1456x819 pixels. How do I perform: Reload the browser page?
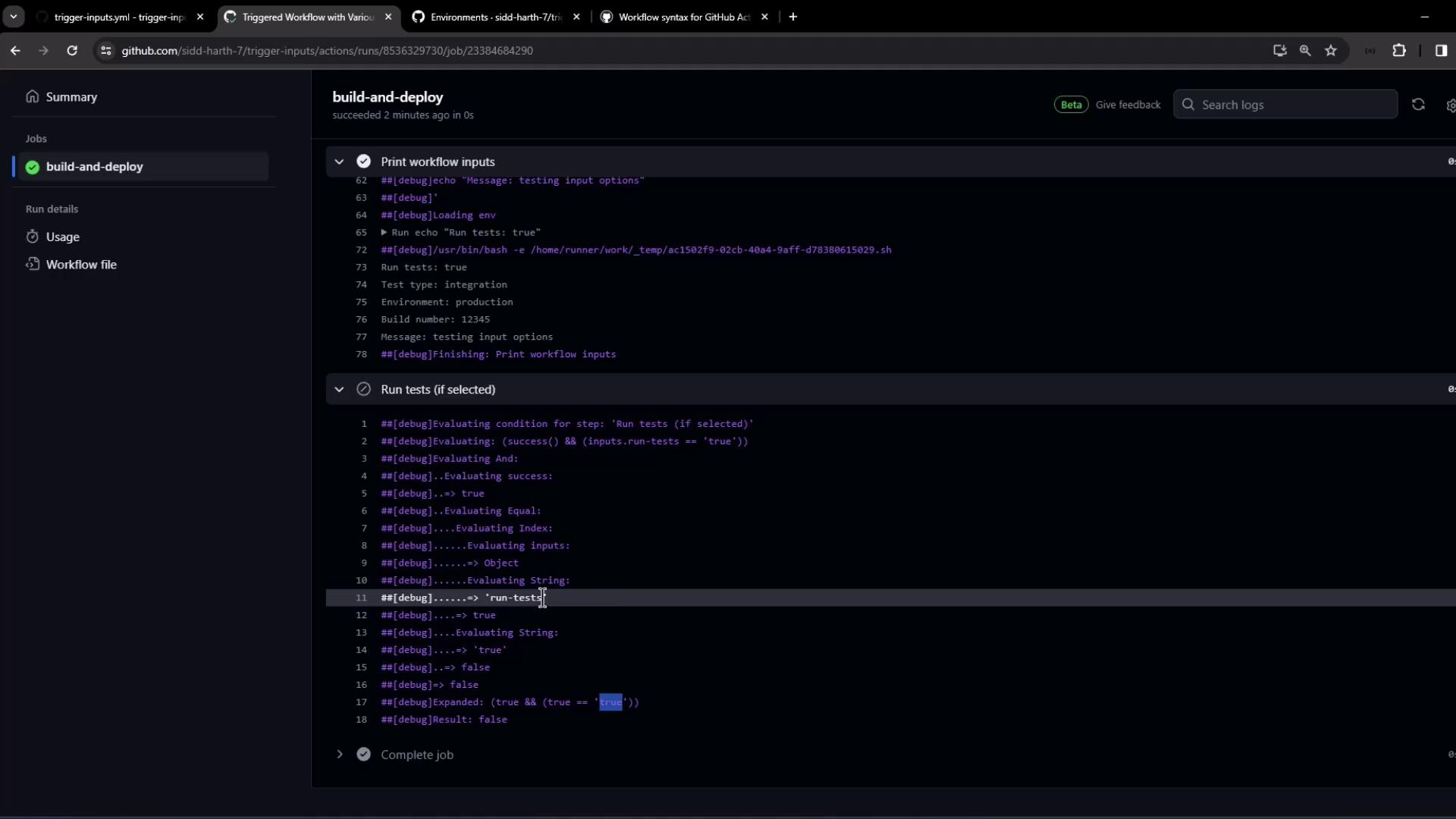[x=72, y=51]
